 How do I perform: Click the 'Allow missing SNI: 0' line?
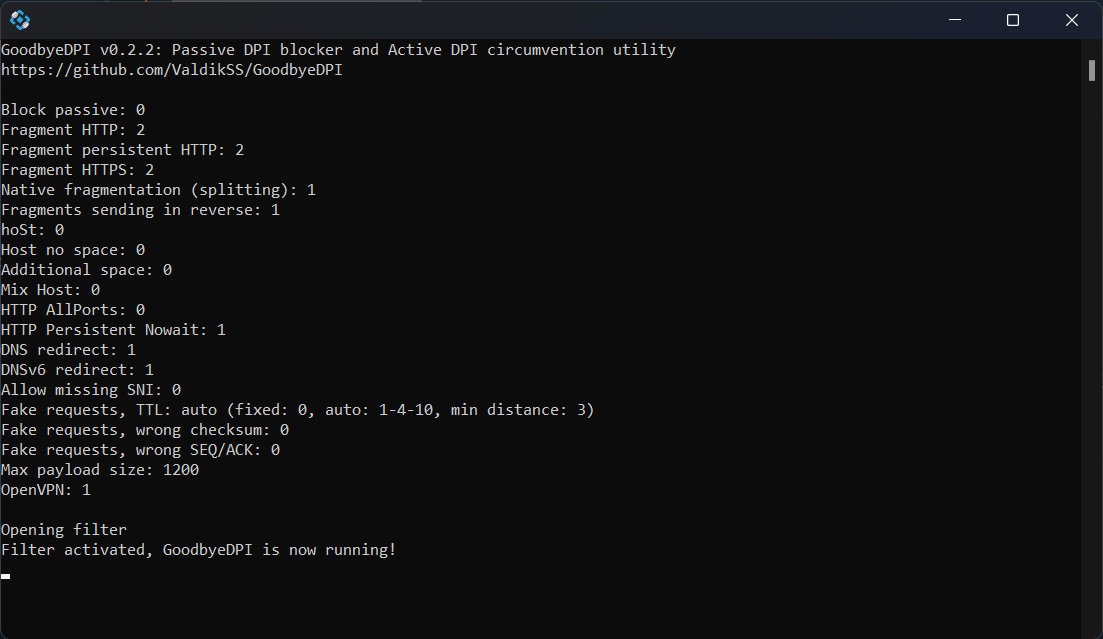click(91, 390)
